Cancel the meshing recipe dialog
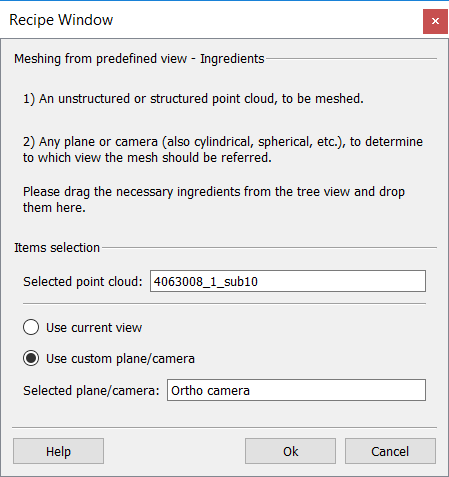449x477 pixels. tap(390, 451)
